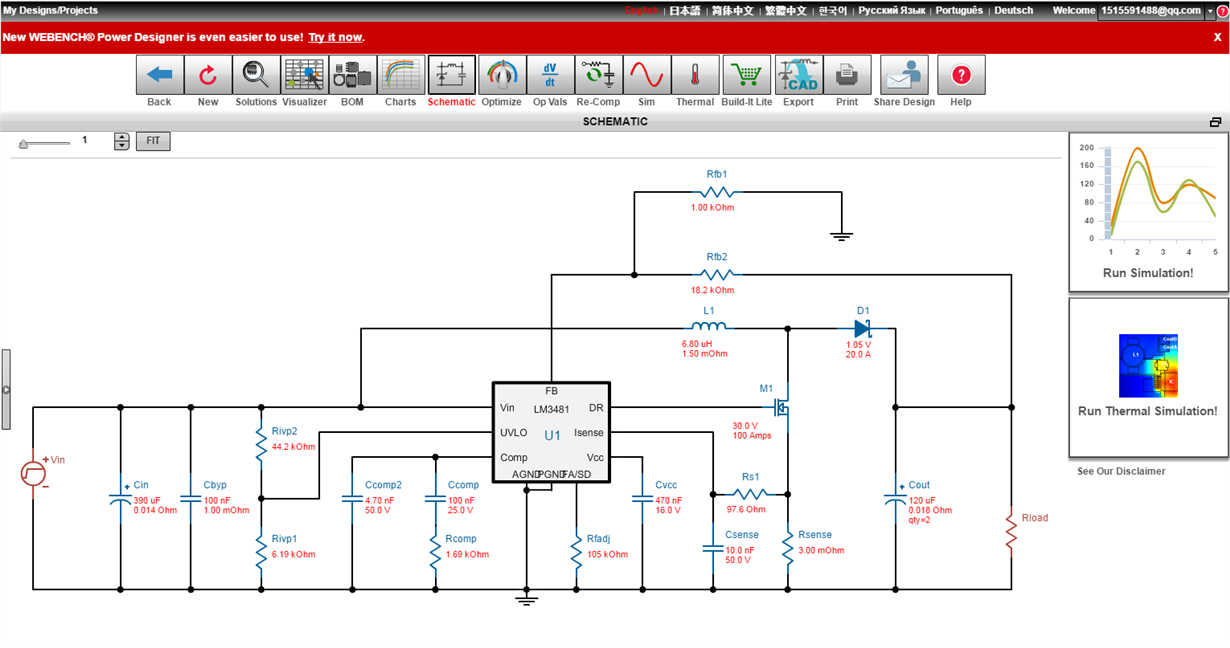Image resolution: width=1230 pixels, height=648 pixels.
Task: Switch language to English
Action: pyautogui.click(x=642, y=10)
